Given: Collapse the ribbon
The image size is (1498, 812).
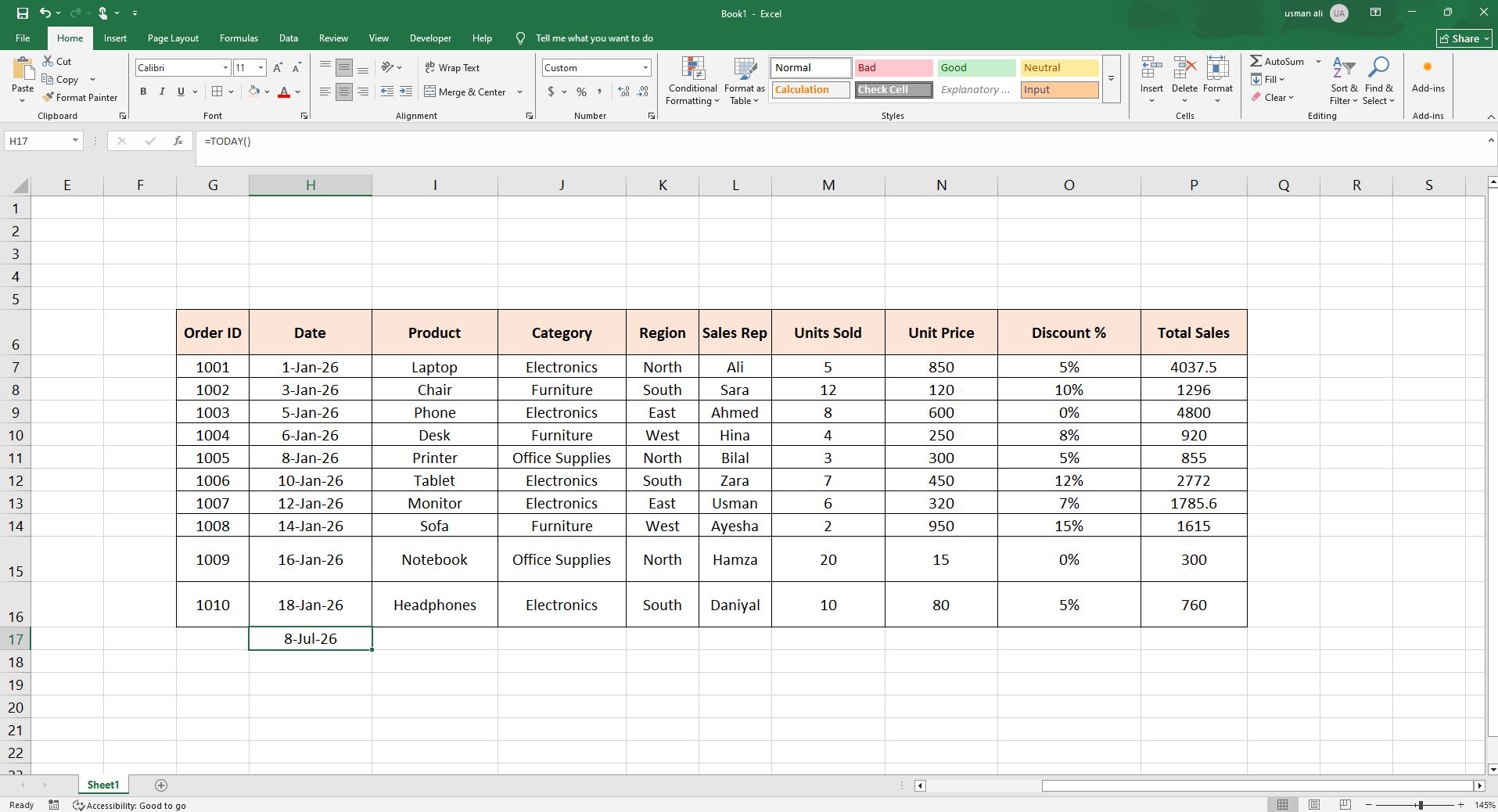Looking at the screenshot, I should coord(1490,116).
